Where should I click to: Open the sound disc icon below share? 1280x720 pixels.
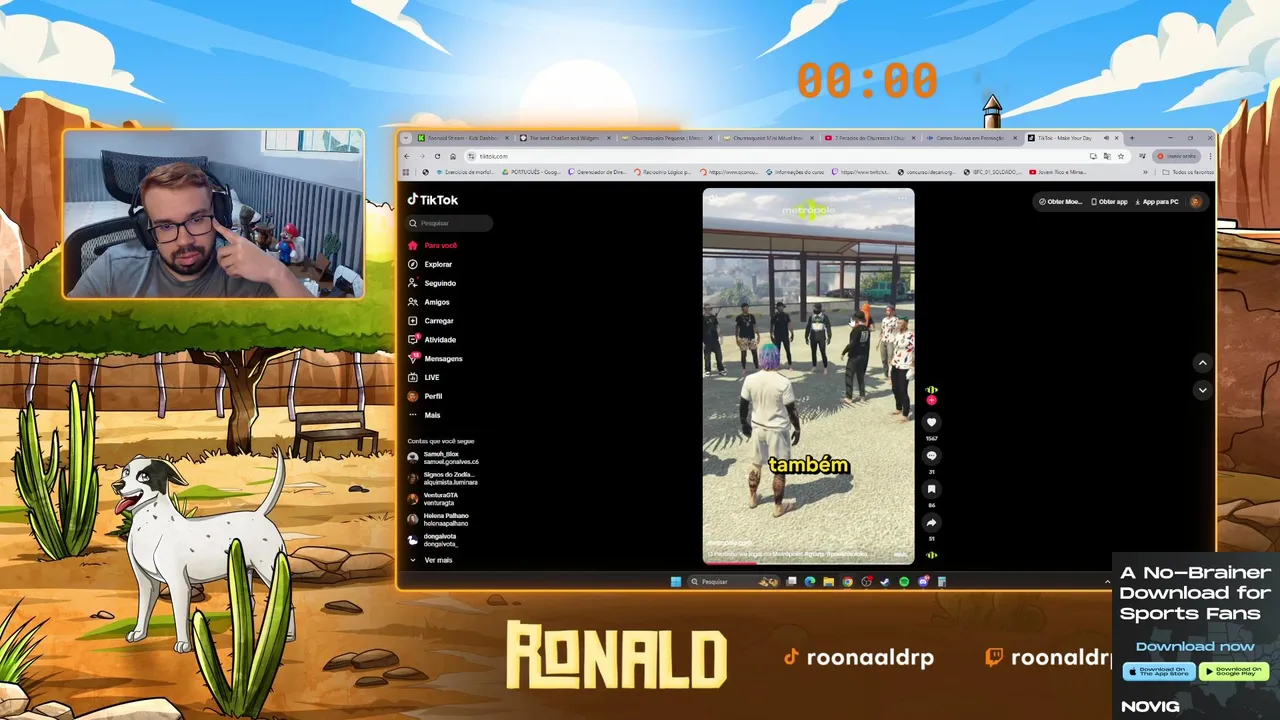(x=931, y=555)
